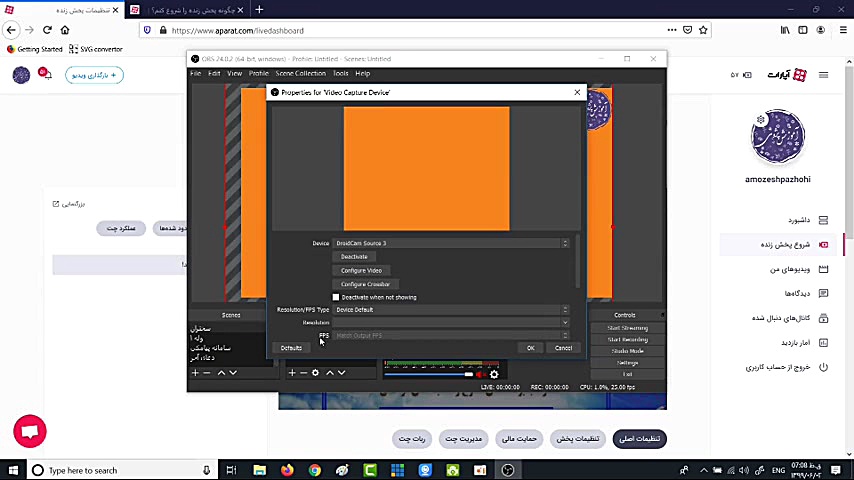The height and width of the screenshot is (480, 854).
Task: Open Task View on the taskbar
Action: click(x=231, y=470)
